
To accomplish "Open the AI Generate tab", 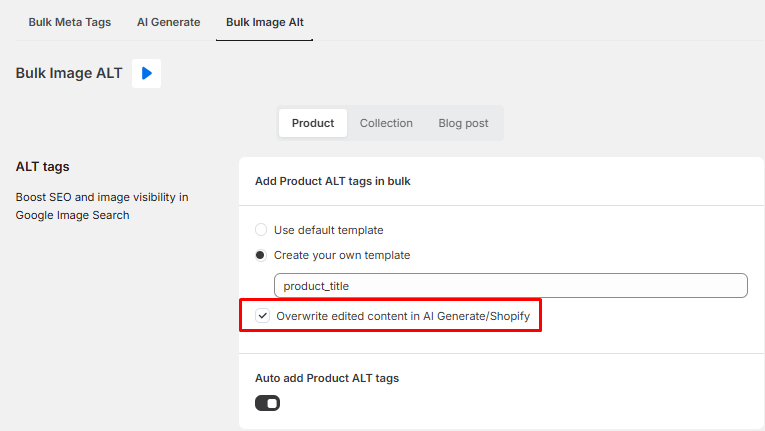I will 167,21.
